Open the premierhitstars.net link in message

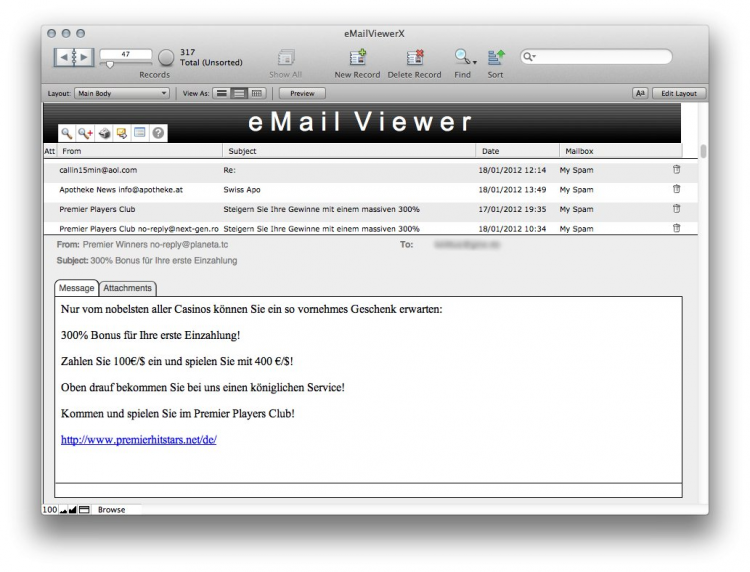pos(138,439)
